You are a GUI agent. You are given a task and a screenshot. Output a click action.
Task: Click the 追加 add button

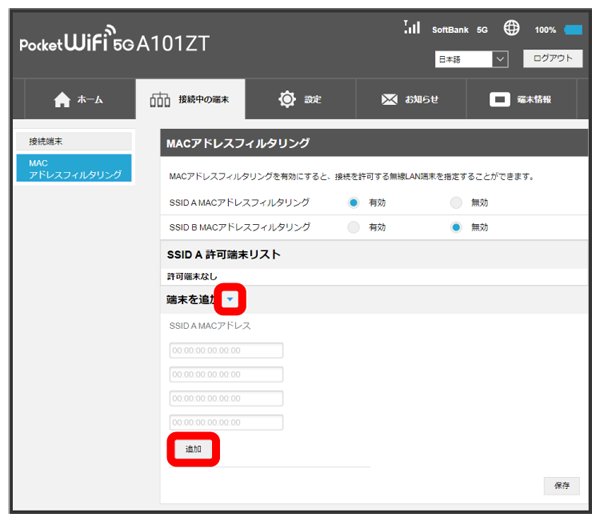point(193,449)
